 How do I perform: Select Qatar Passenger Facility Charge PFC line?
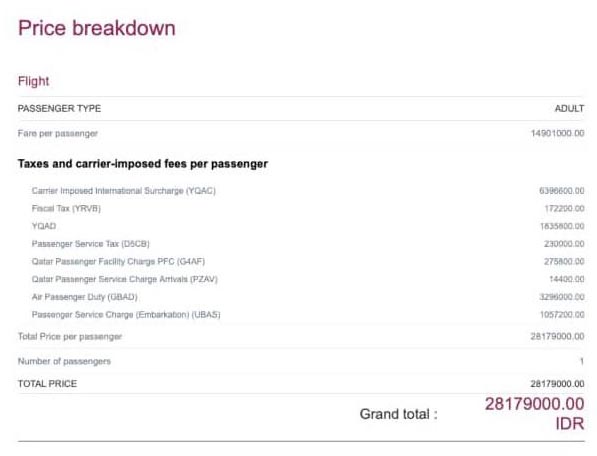click(118, 261)
